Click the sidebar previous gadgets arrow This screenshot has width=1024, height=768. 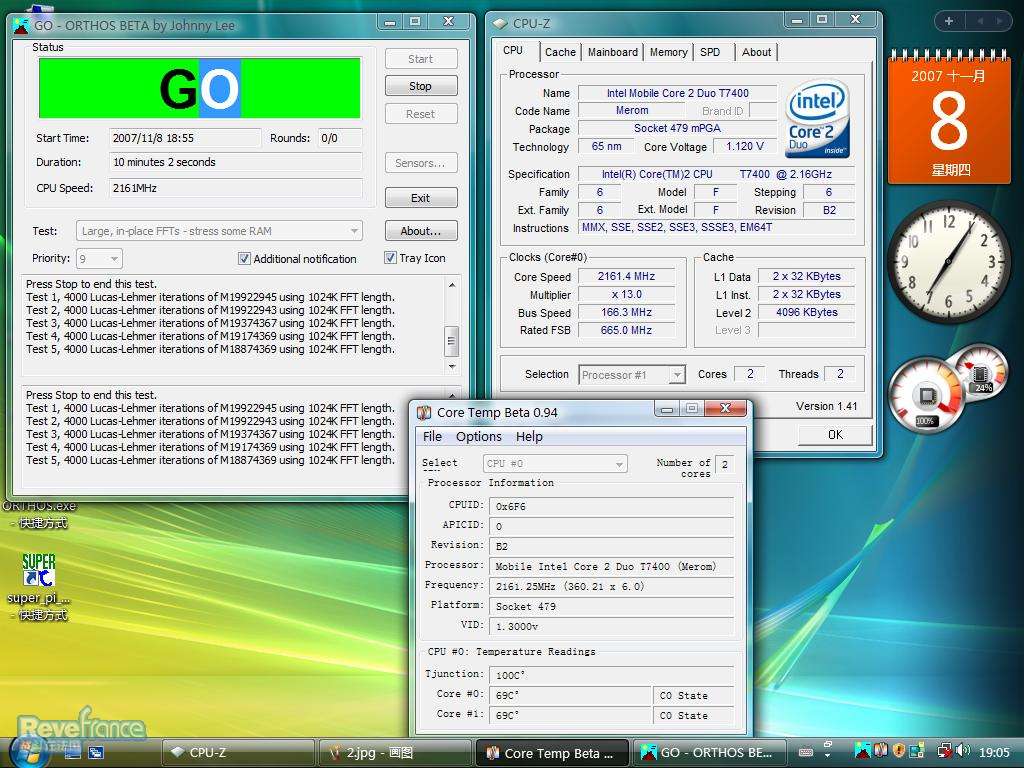point(980,21)
